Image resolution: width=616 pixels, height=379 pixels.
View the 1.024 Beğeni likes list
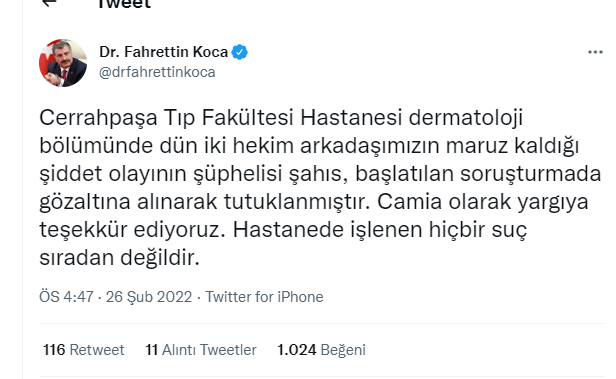point(321,350)
